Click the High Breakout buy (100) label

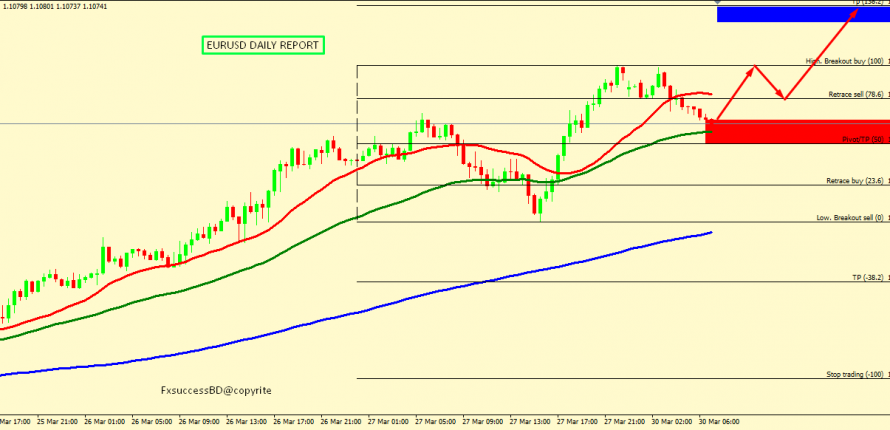point(844,61)
